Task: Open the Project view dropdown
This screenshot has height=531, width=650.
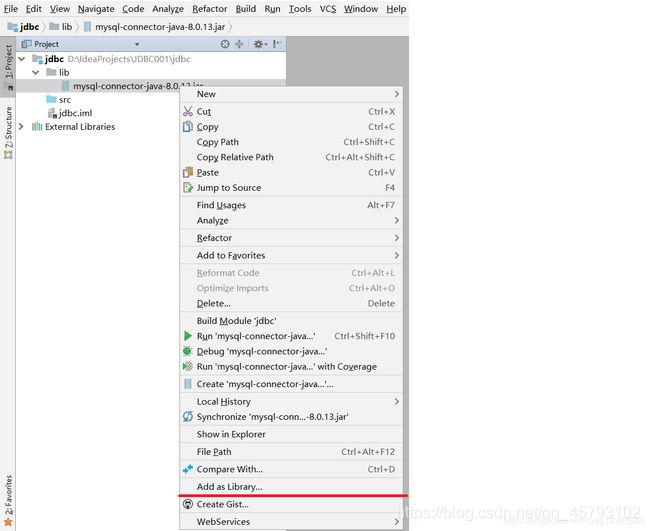Action: (137, 44)
